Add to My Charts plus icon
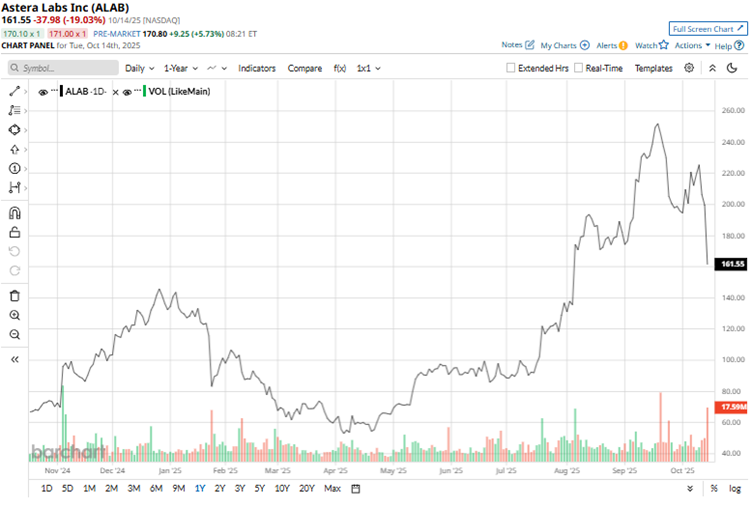The width and height of the screenshot is (752, 507). click(x=585, y=45)
